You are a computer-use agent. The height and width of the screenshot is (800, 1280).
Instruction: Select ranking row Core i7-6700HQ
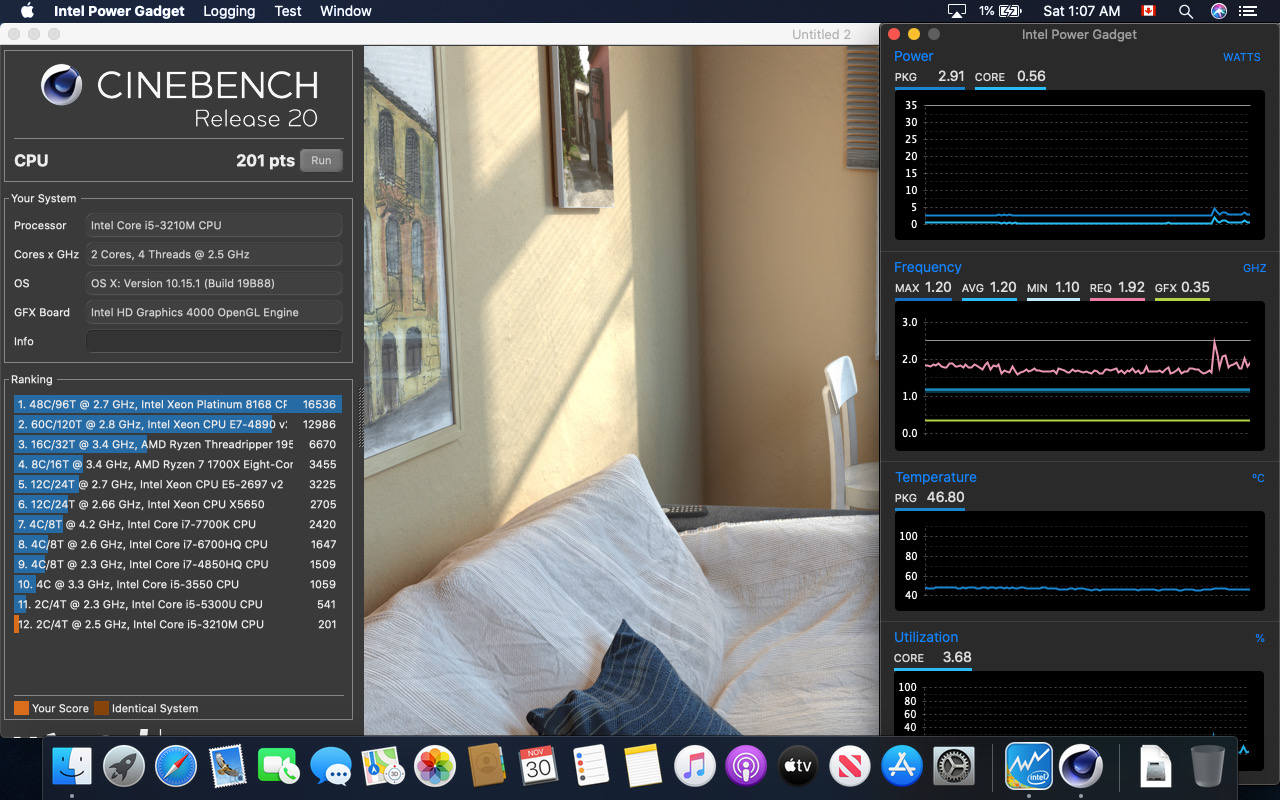(178, 544)
